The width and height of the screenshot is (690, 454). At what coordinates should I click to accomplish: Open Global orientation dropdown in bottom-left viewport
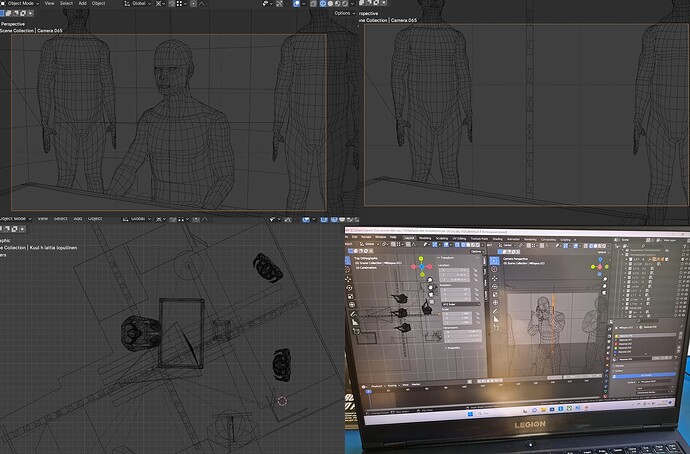pyautogui.click(x=138, y=219)
